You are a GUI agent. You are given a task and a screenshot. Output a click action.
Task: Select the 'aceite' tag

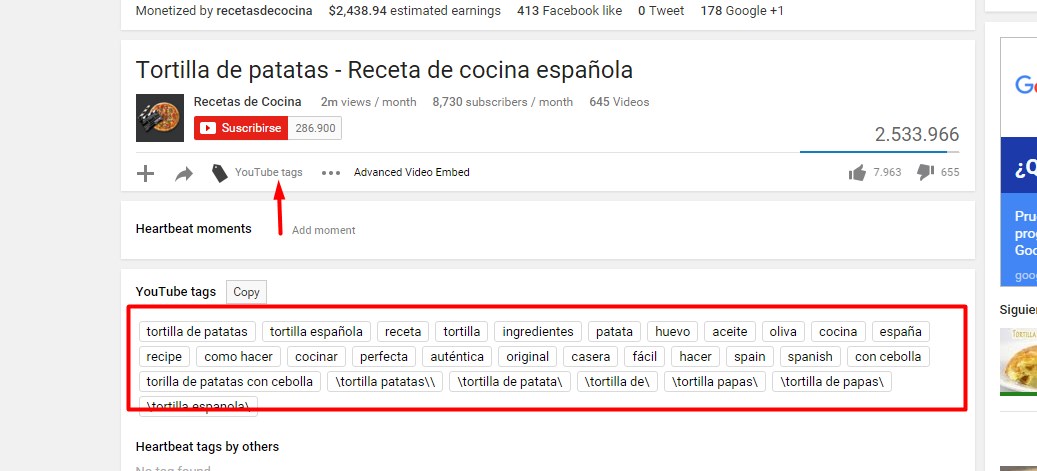730,331
